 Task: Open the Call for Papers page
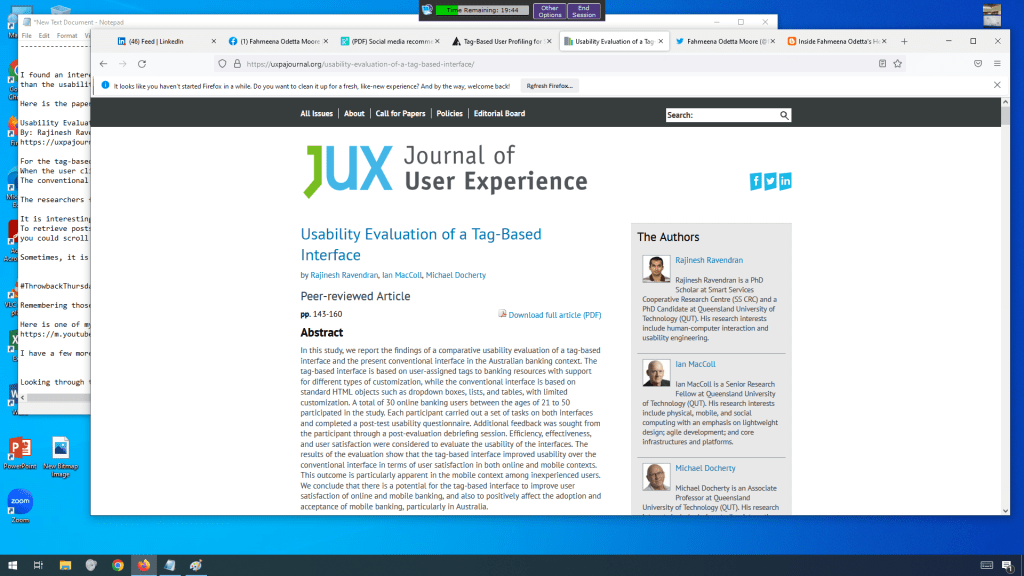pos(399,114)
